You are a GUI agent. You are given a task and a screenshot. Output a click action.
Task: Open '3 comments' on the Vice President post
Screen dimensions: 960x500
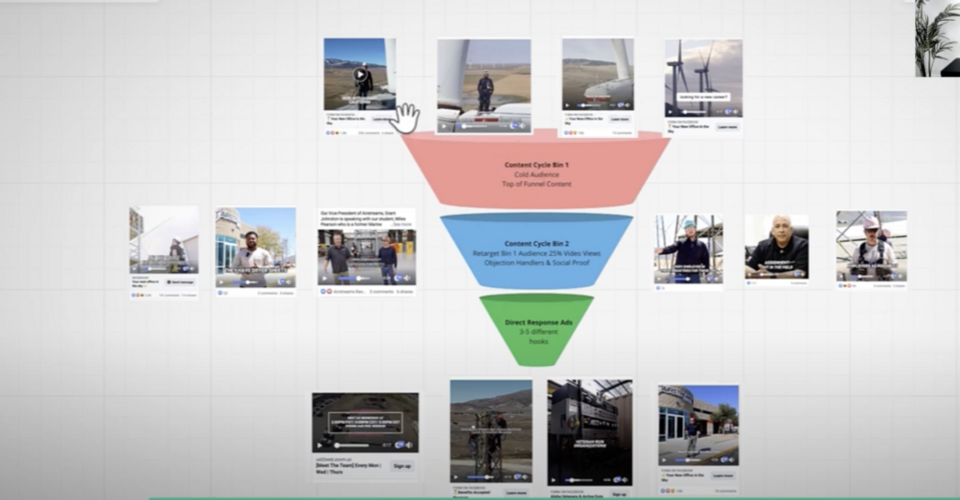pos(381,292)
